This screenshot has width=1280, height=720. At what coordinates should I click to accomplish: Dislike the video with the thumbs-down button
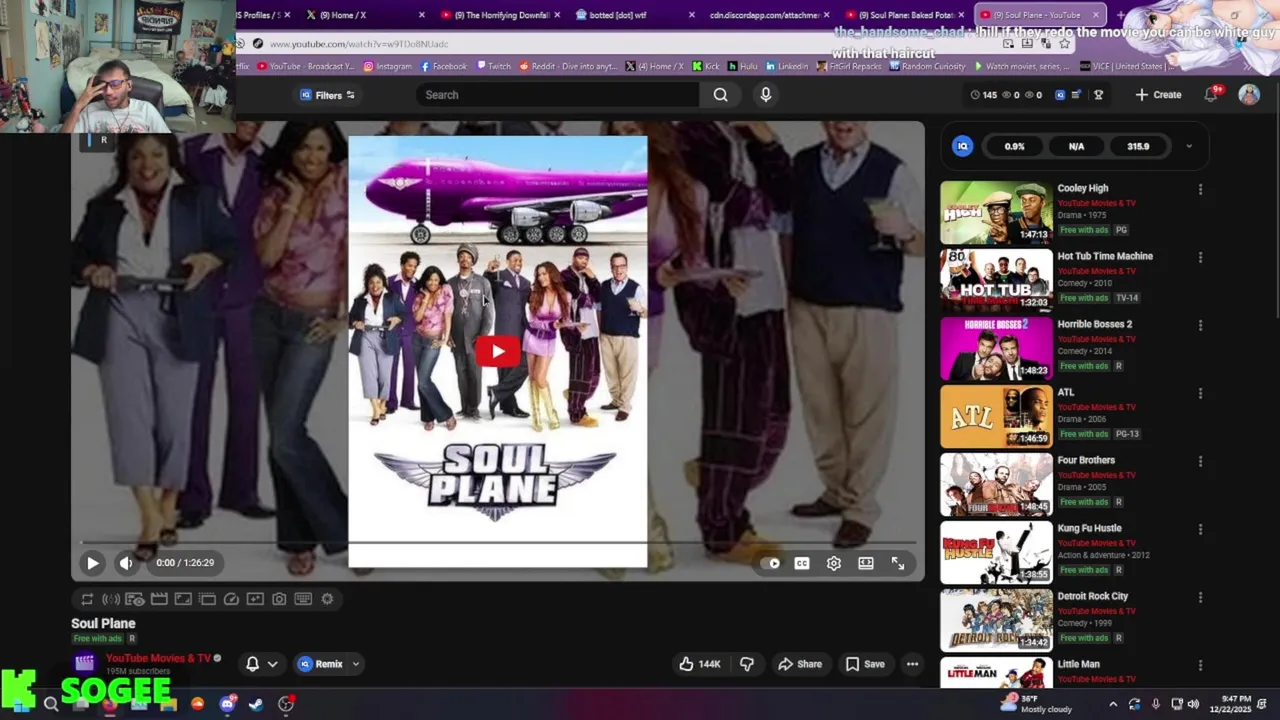pos(747,664)
